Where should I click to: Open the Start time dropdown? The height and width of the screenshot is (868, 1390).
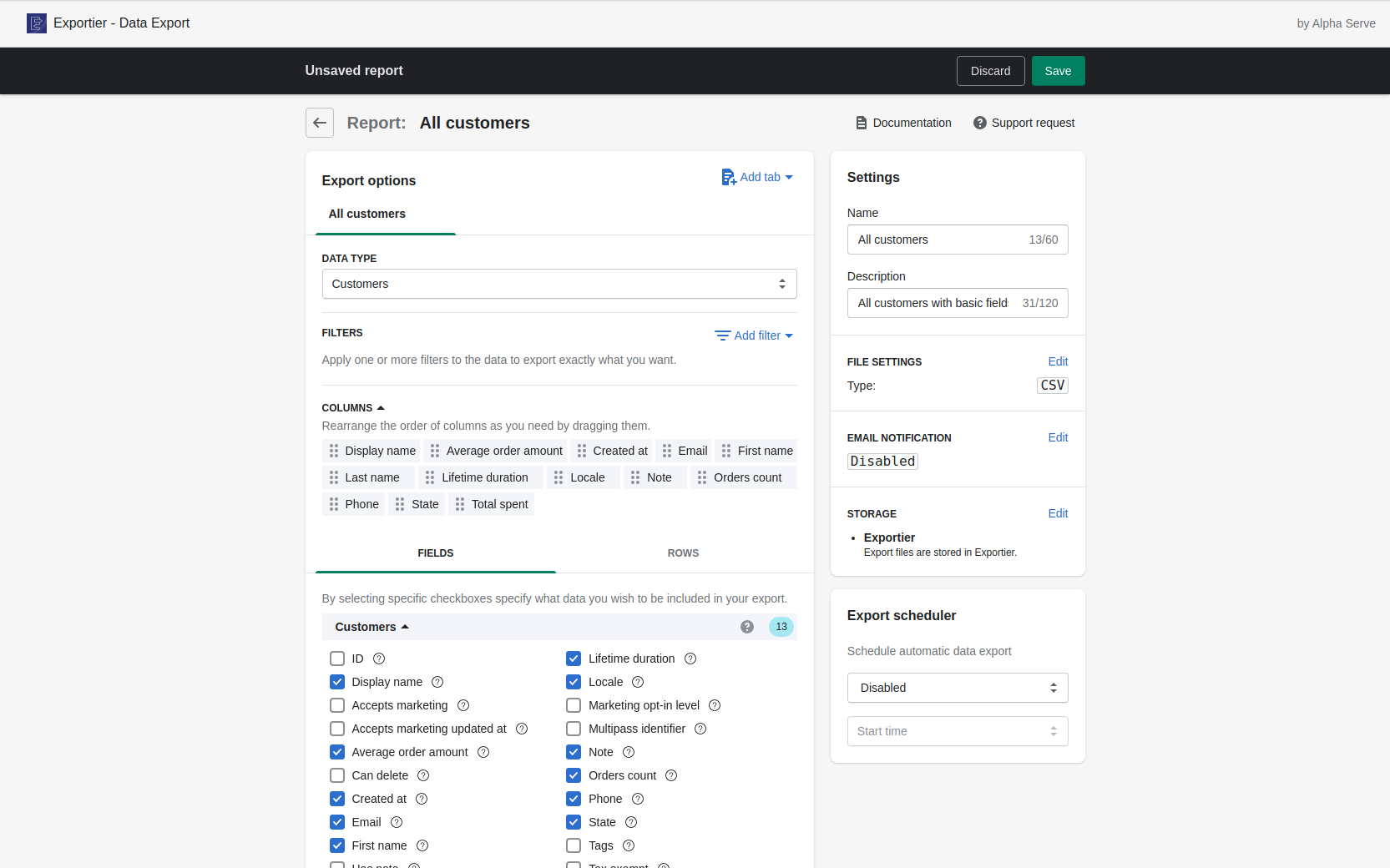pos(958,731)
